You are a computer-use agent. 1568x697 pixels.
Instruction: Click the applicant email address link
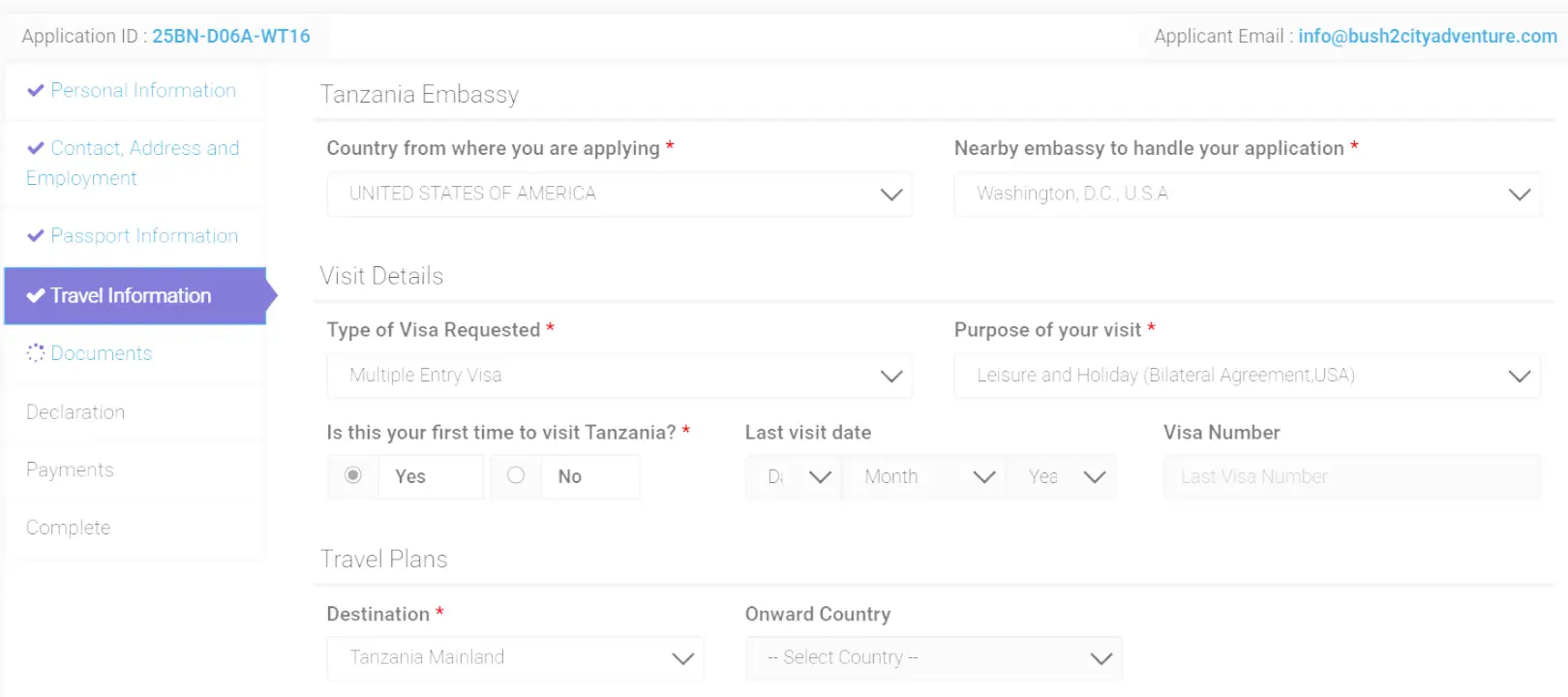click(x=1427, y=36)
